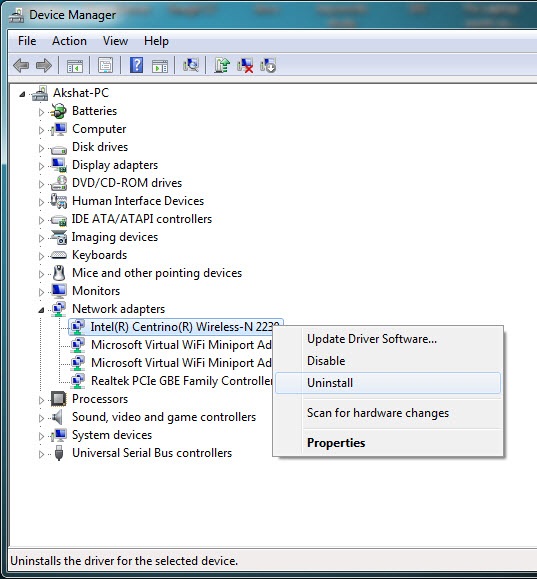
Task: Click the Batteries category icon
Action: (x=59, y=111)
